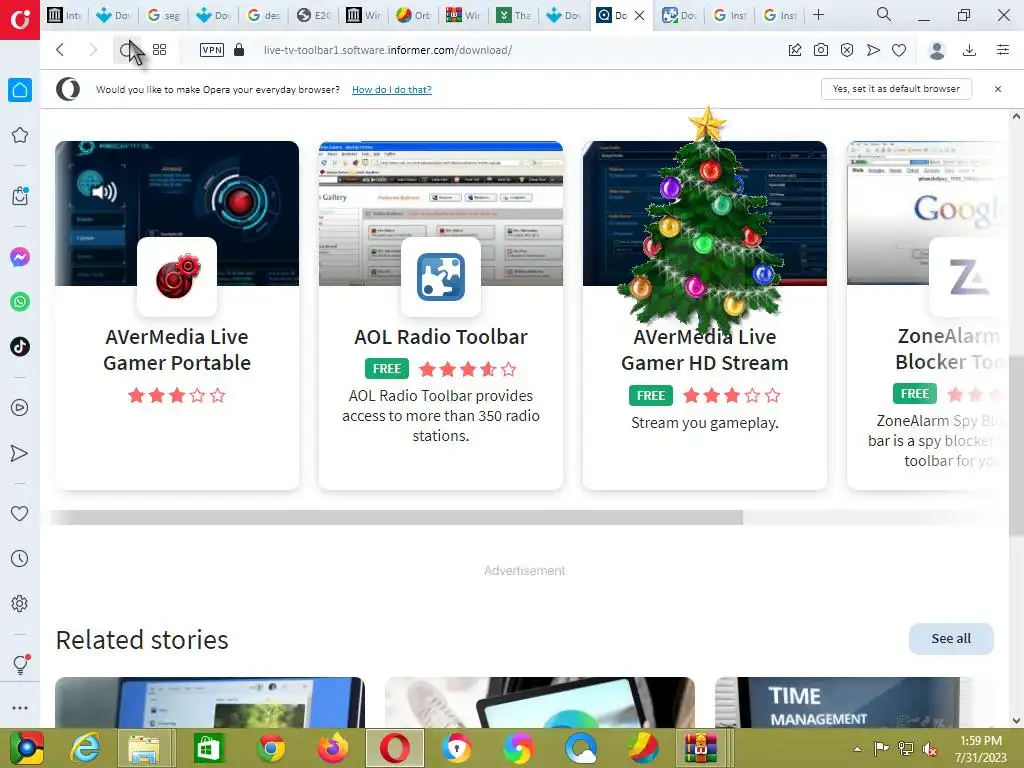Open the Opera menu logo button
The width and height of the screenshot is (1024, 768).
pos(20,20)
